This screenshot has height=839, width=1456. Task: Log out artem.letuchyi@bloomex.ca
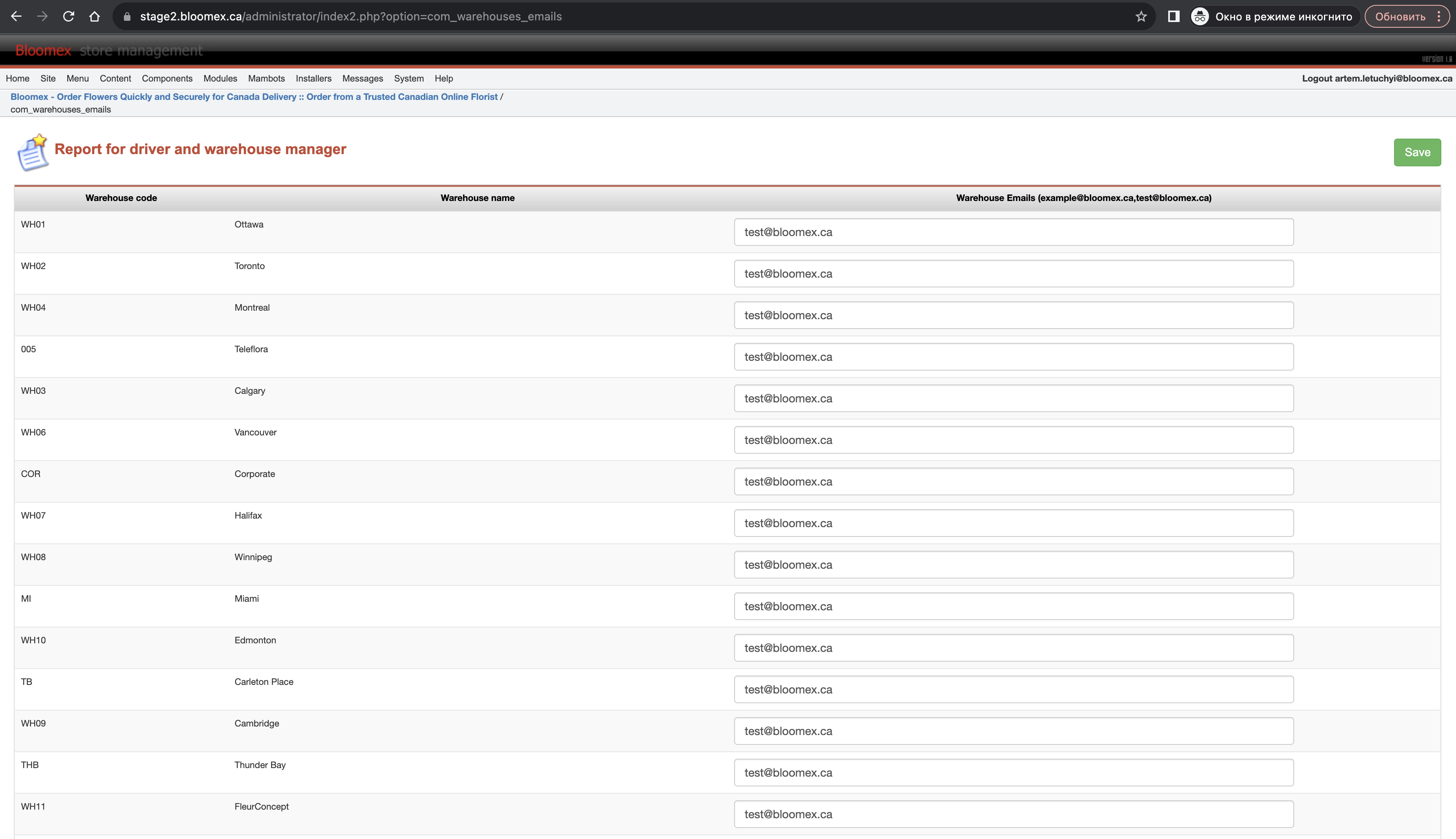click(x=1377, y=78)
